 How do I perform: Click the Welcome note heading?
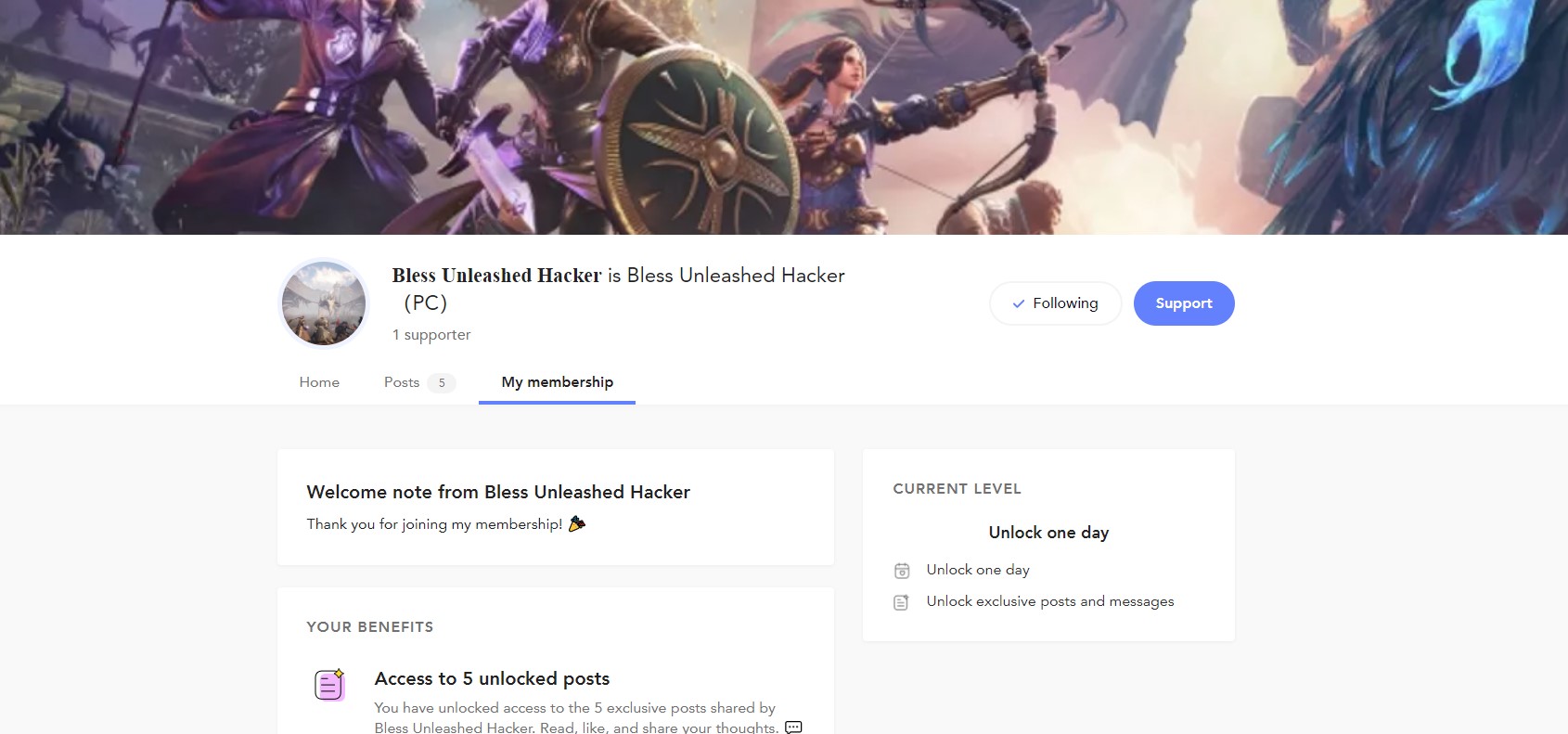pyautogui.click(x=498, y=492)
